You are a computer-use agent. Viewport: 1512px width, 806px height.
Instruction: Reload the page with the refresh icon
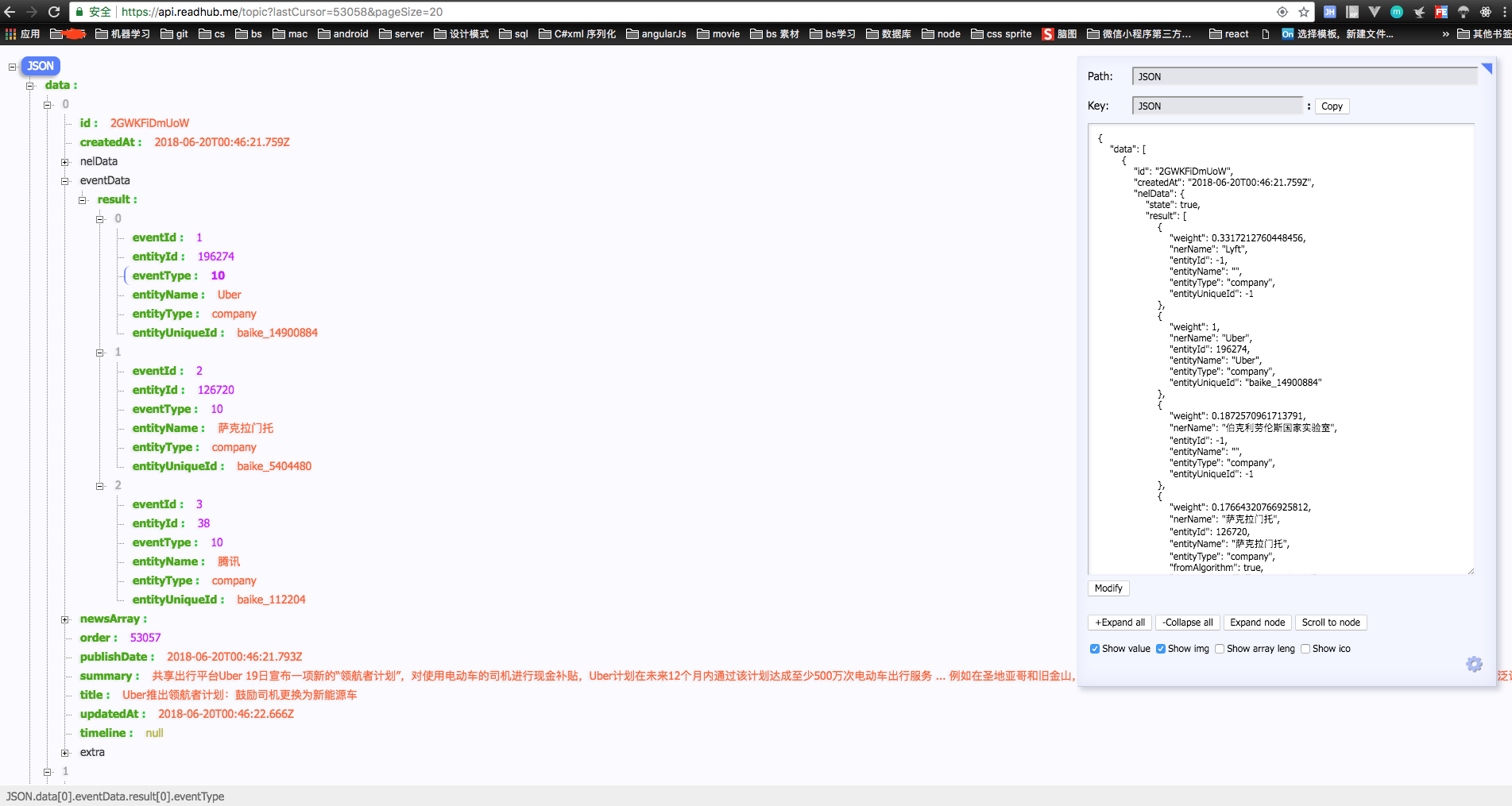tap(54, 12)
